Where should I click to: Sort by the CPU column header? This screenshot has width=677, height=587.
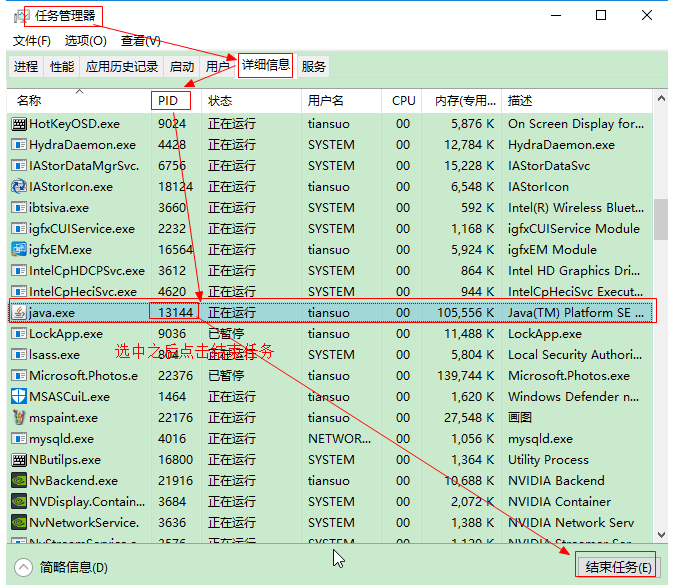[x=402, y=101]
